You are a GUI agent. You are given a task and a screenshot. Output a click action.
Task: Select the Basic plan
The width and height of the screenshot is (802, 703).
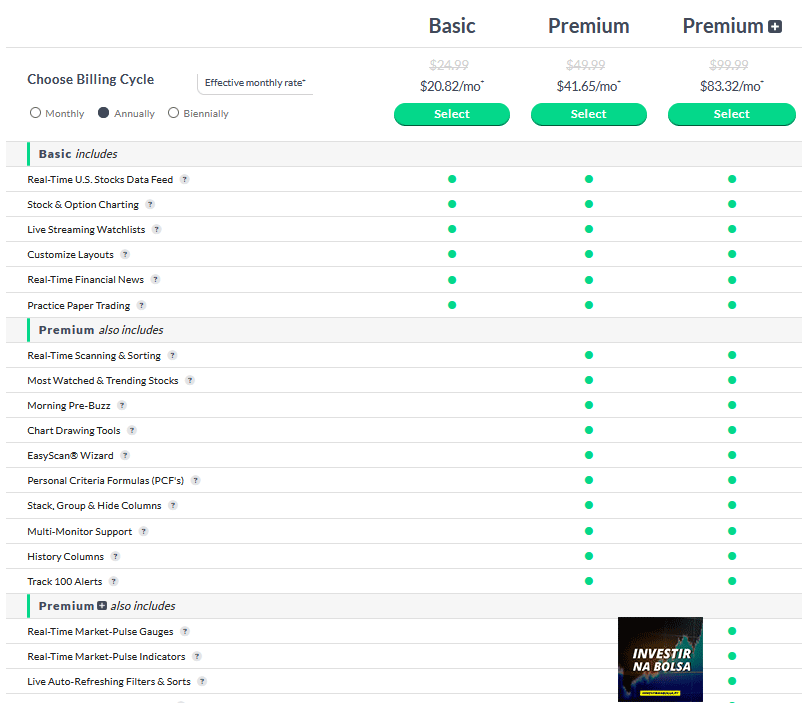452,114
